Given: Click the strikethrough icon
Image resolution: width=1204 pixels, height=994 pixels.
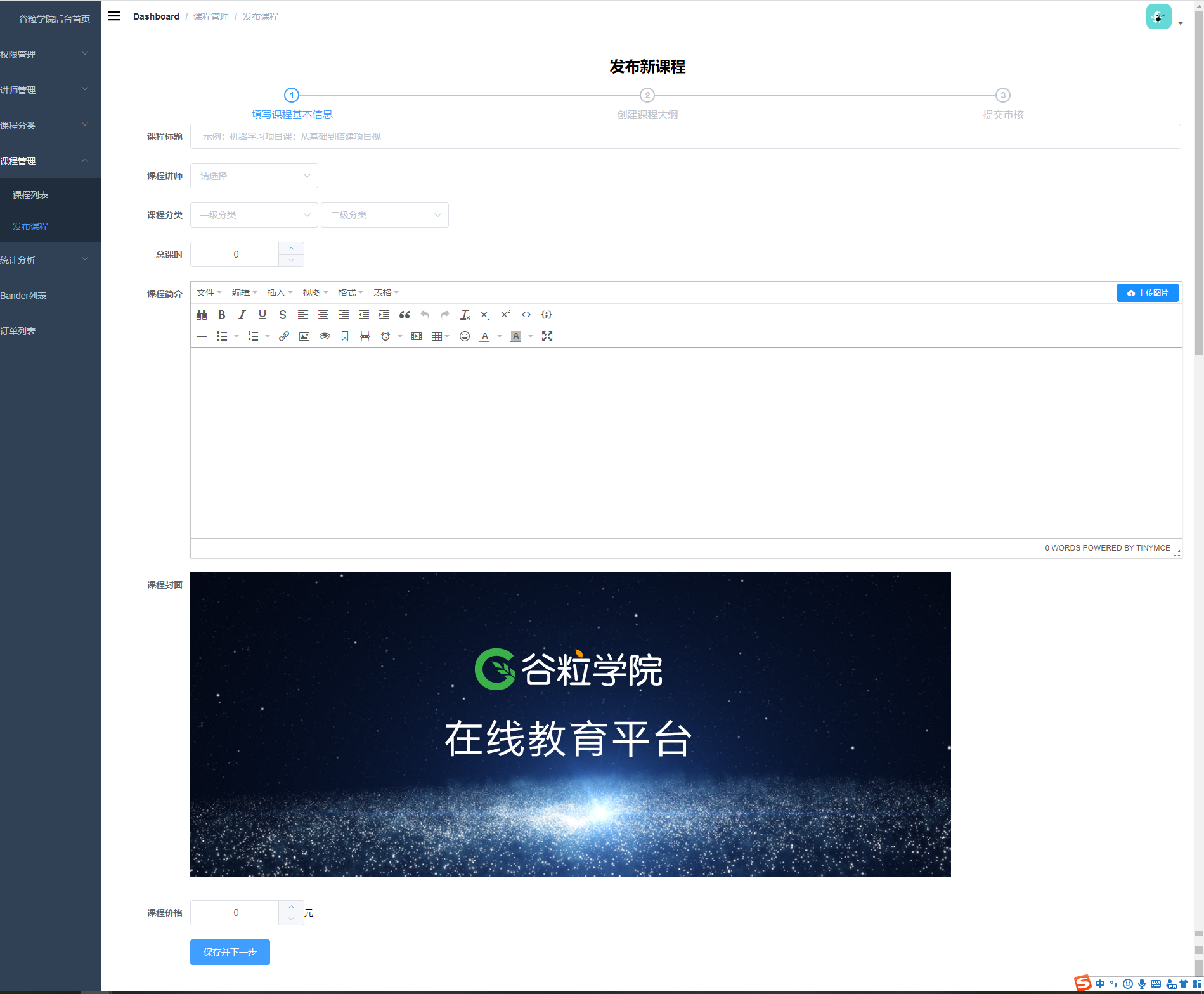Looking at the screenshot, I should [283, 315].
